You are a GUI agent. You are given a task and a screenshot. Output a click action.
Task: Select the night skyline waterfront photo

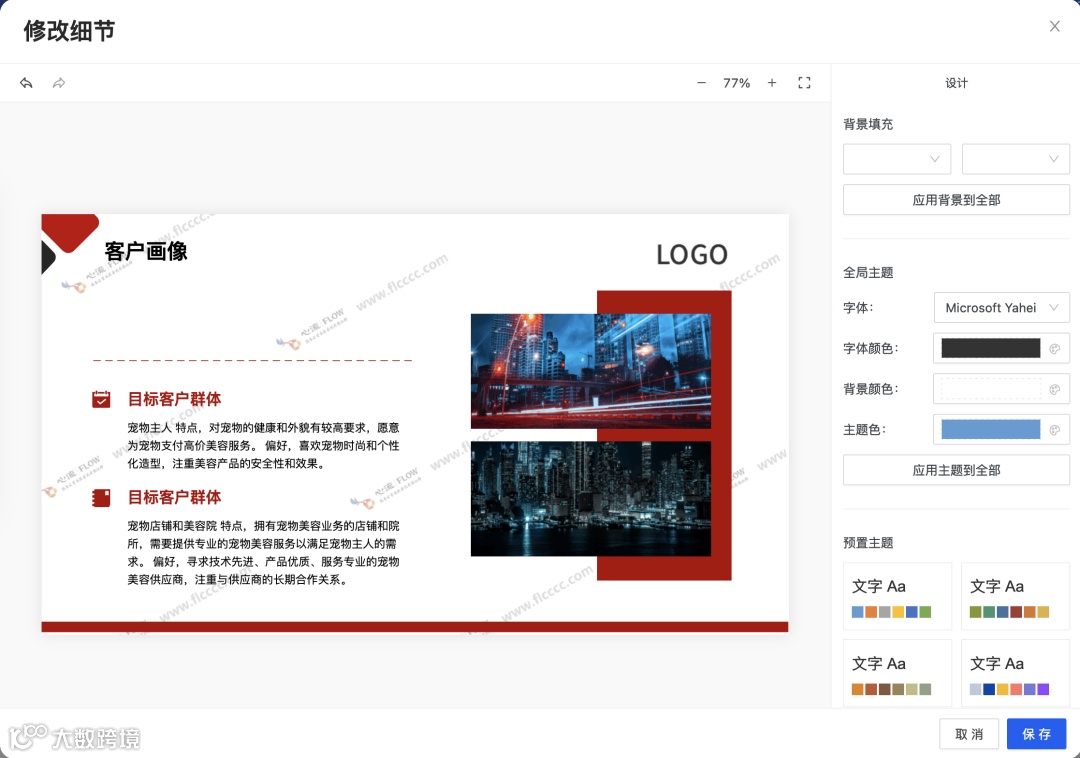(591, 498)
